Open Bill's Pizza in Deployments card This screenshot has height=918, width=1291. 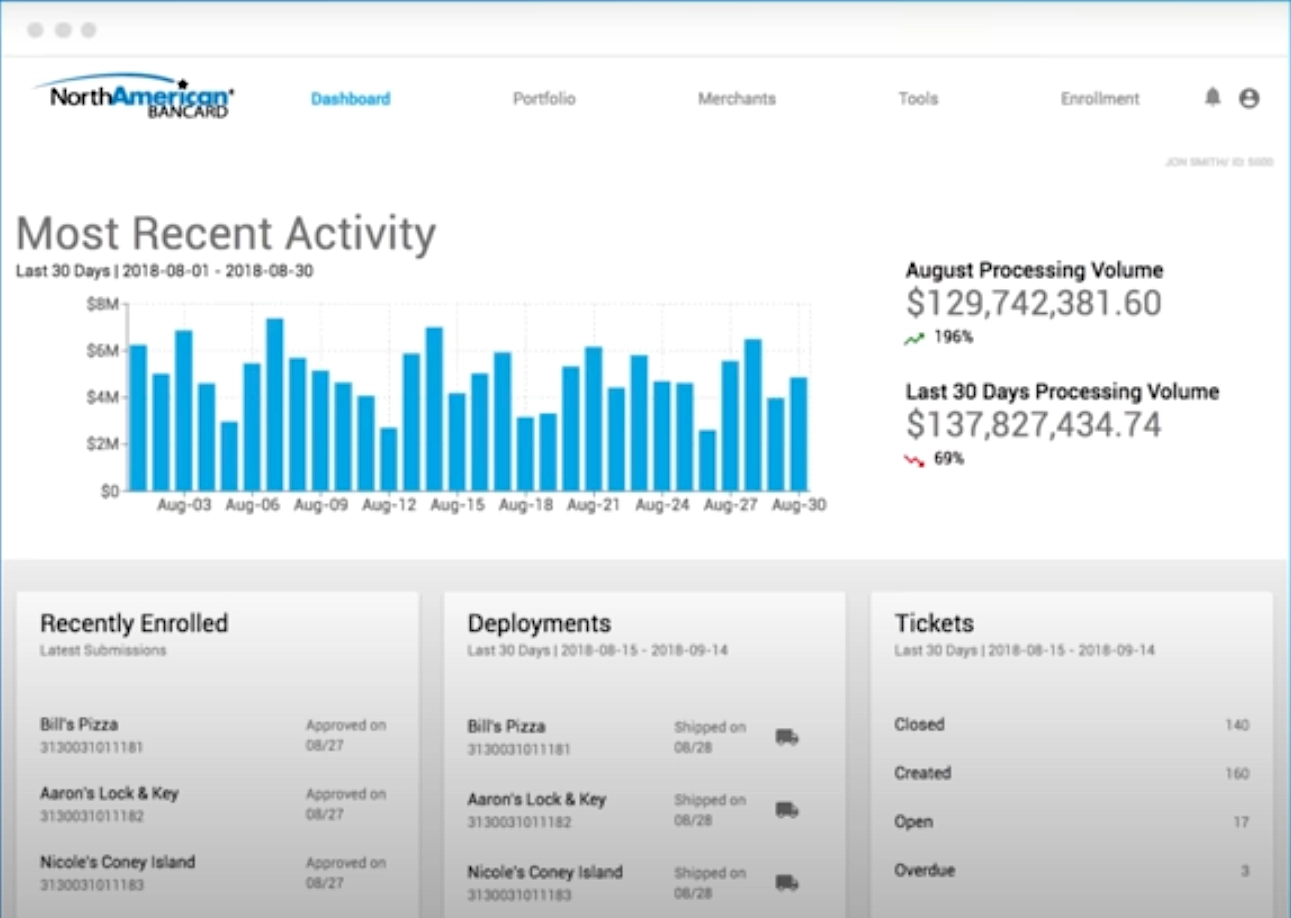[x=506, y=726]
